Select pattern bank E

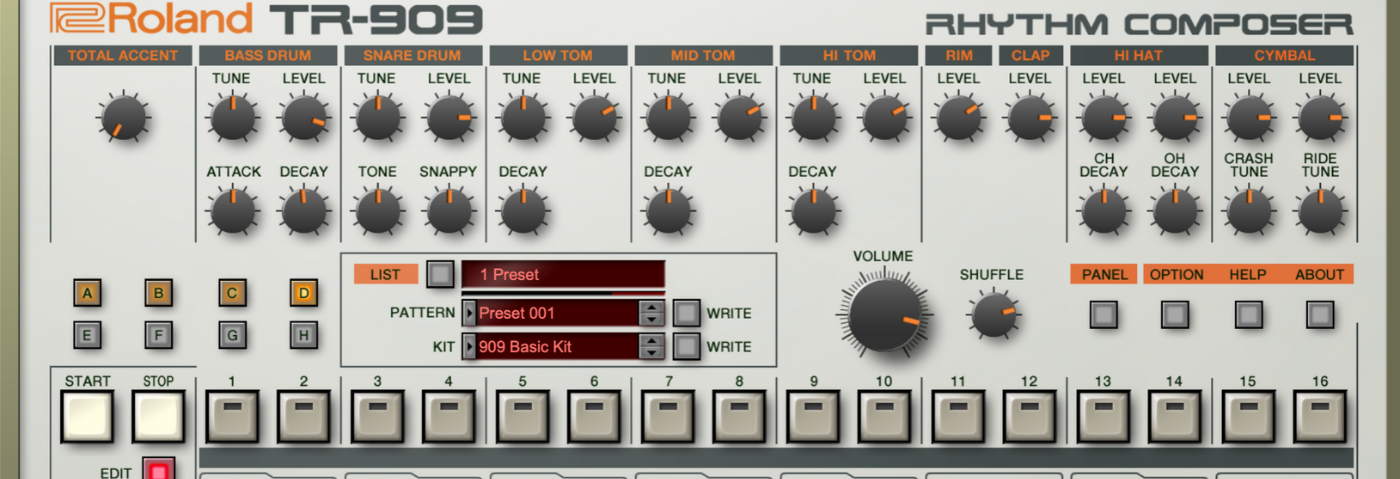pyautogui.click(x=87, y=335)
